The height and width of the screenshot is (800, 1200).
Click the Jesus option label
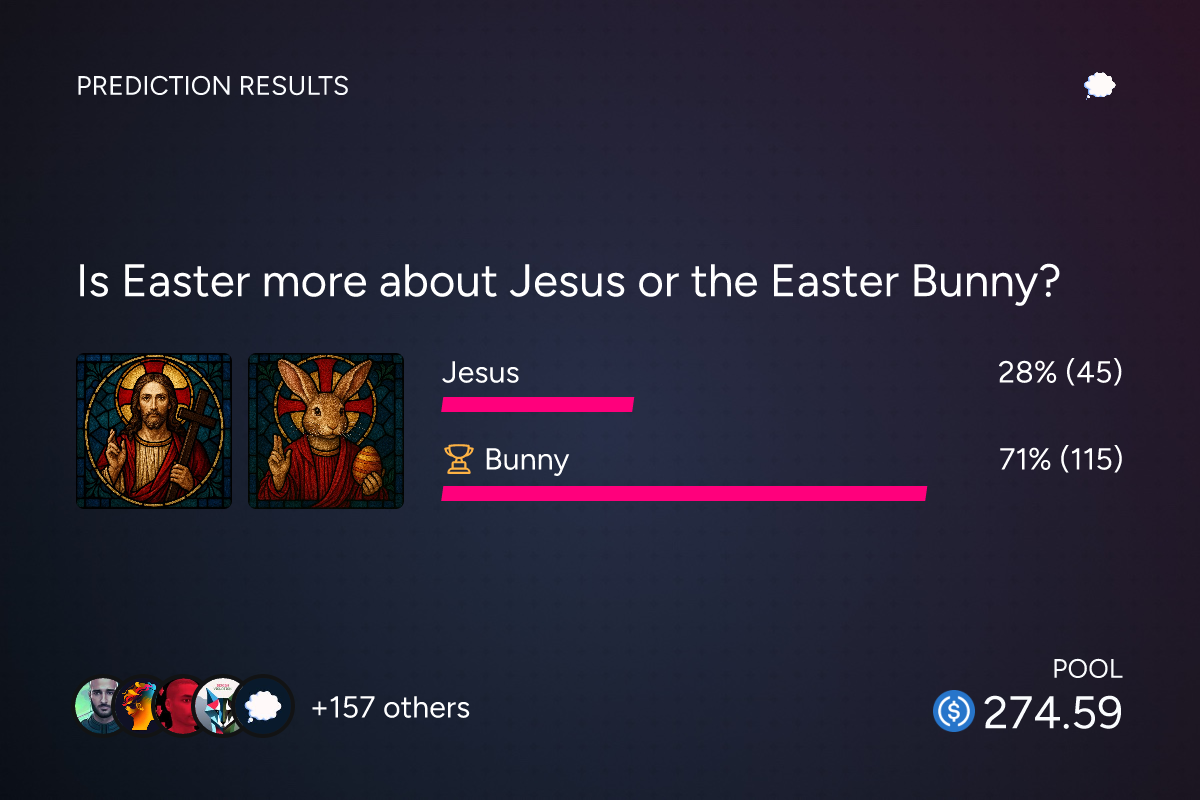481,373
